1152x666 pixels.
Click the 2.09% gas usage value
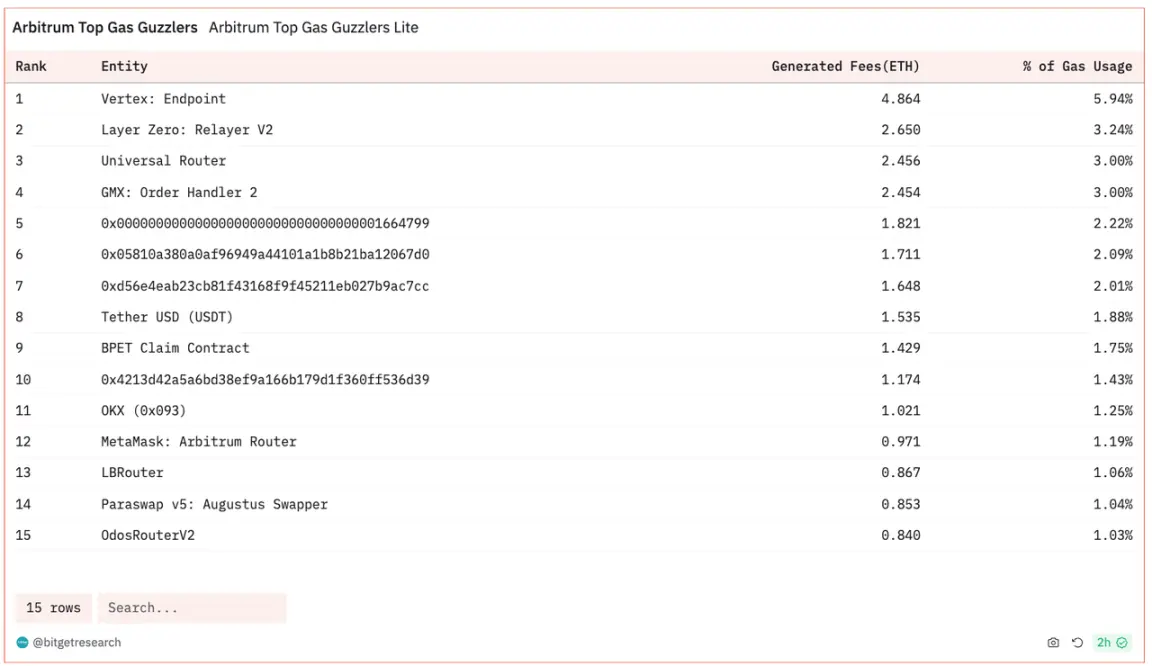click(1112, 254)
